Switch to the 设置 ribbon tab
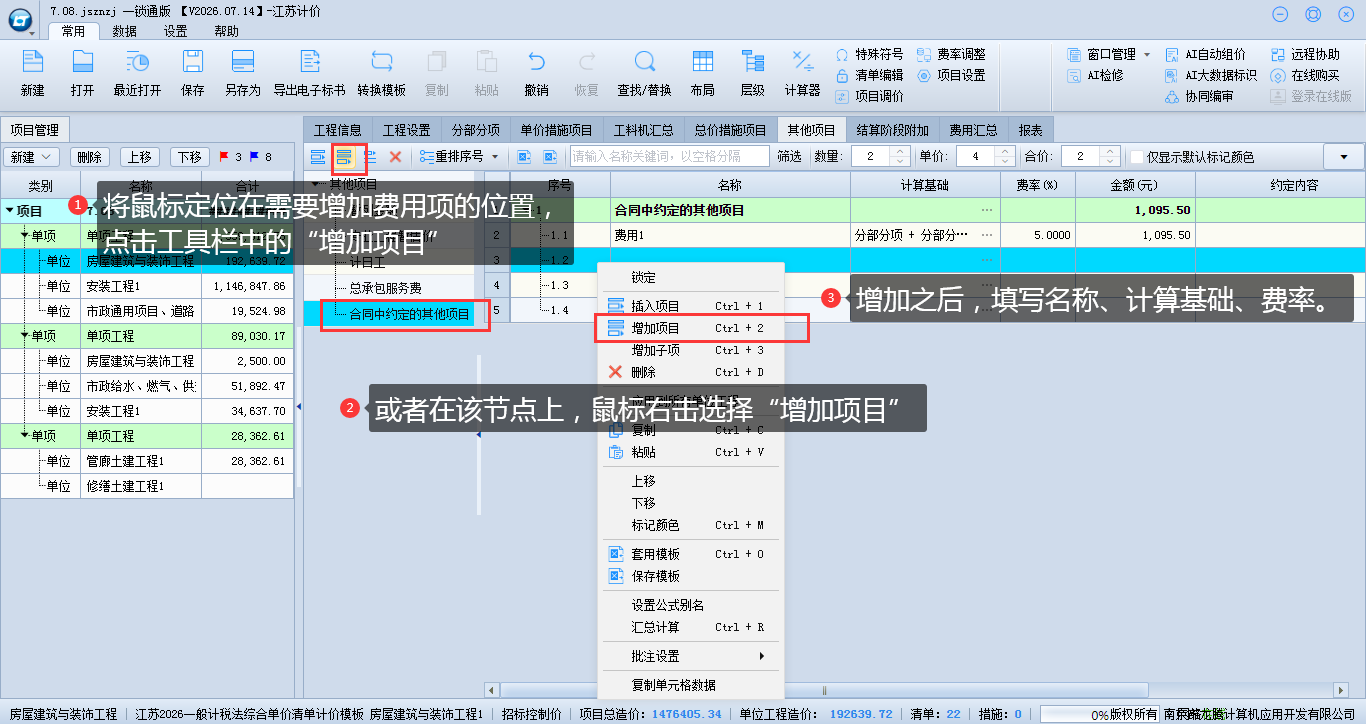This screenshot has height=724, width=1366. 175,31
